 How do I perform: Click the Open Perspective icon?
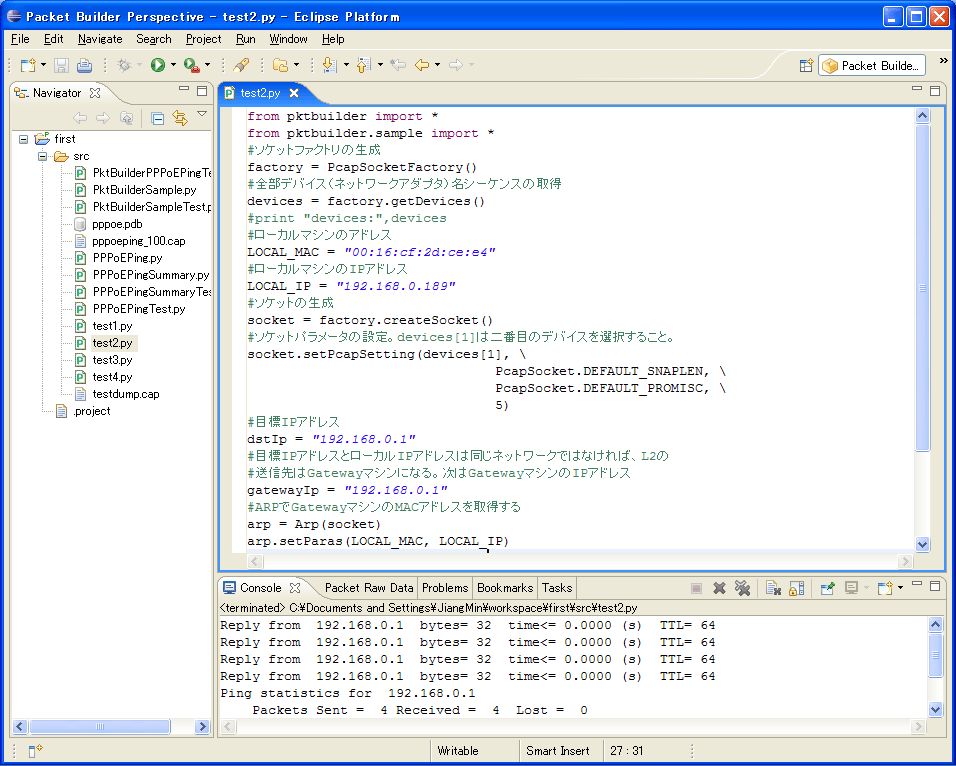click(x=806, y=65)
